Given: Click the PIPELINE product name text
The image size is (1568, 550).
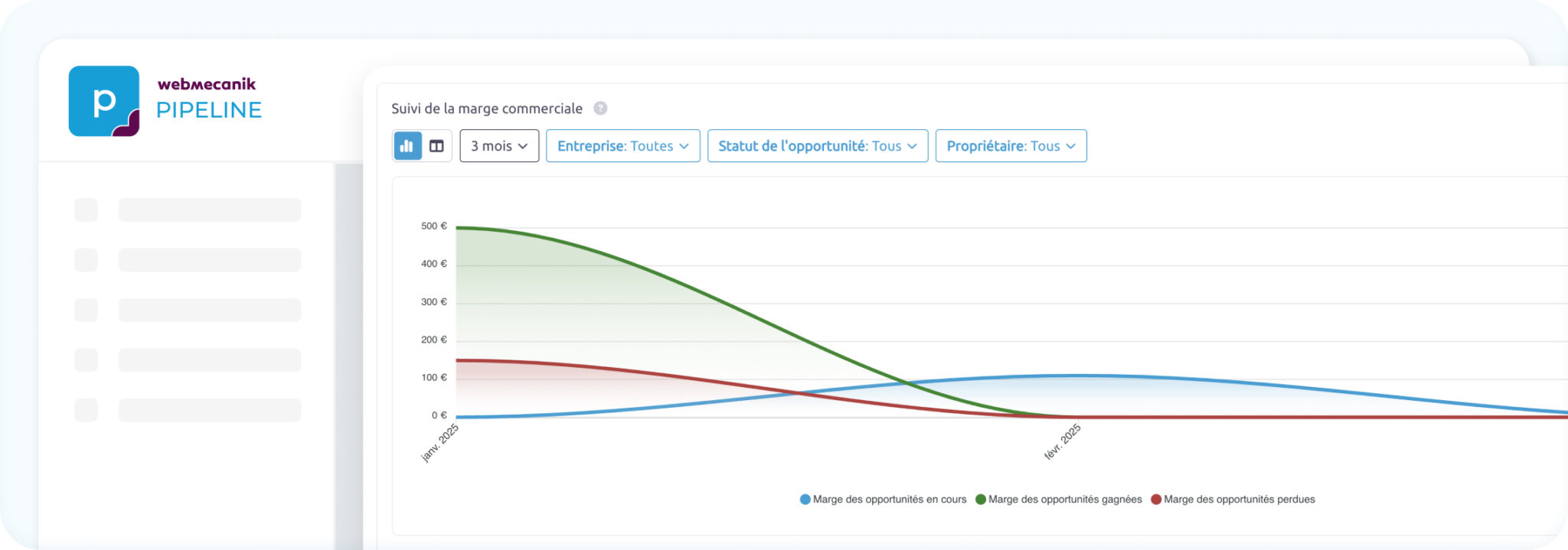Looking at the screenshot, I should (x=209, y=110).
